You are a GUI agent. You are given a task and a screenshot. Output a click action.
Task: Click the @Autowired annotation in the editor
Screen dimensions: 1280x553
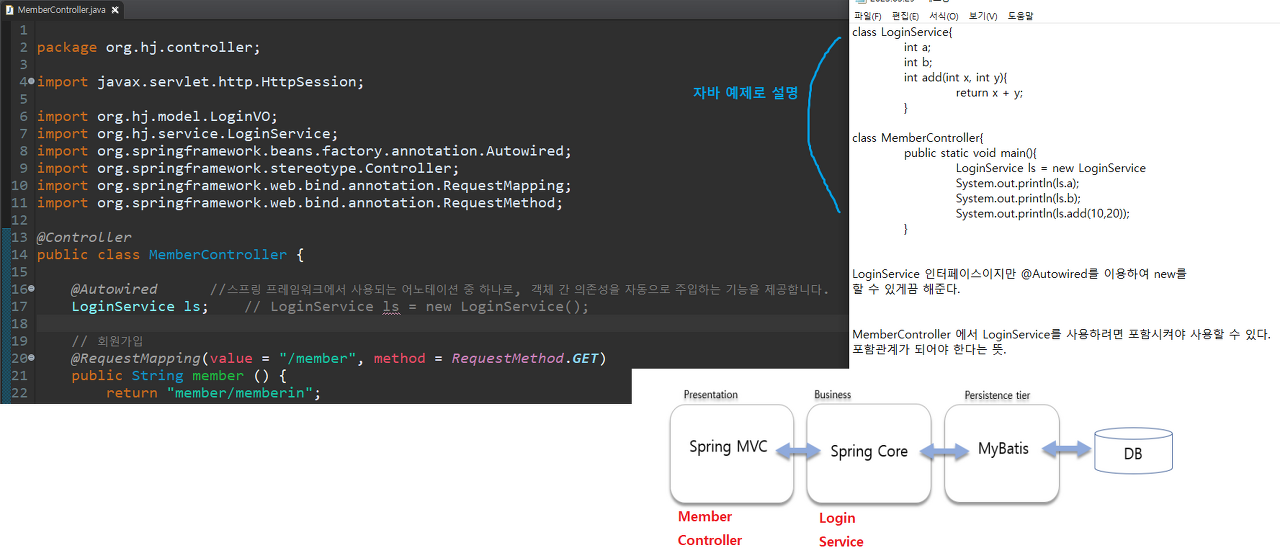tap(114, 289)
